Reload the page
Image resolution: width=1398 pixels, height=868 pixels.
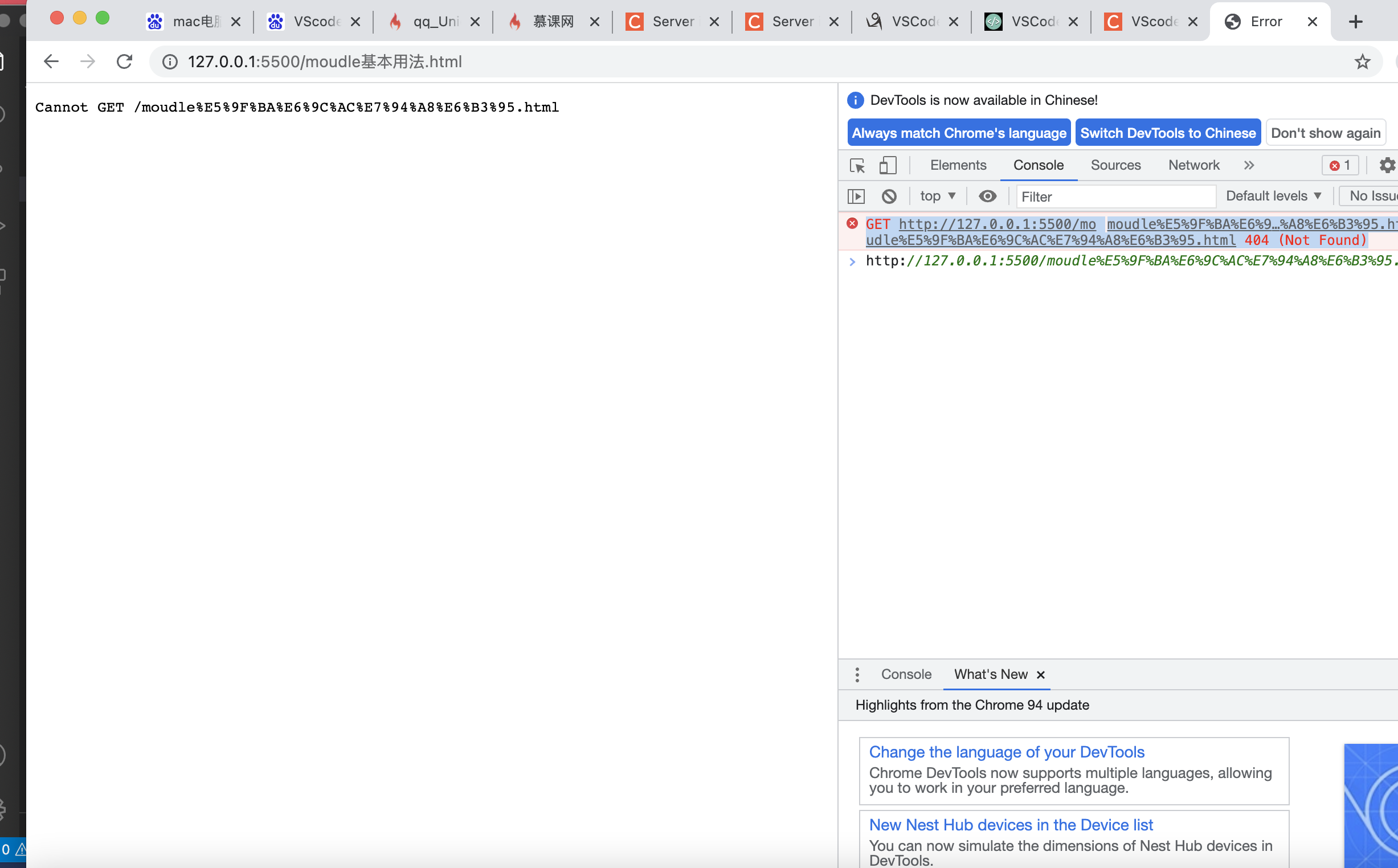pyautogui.click(x=125, y=62)
